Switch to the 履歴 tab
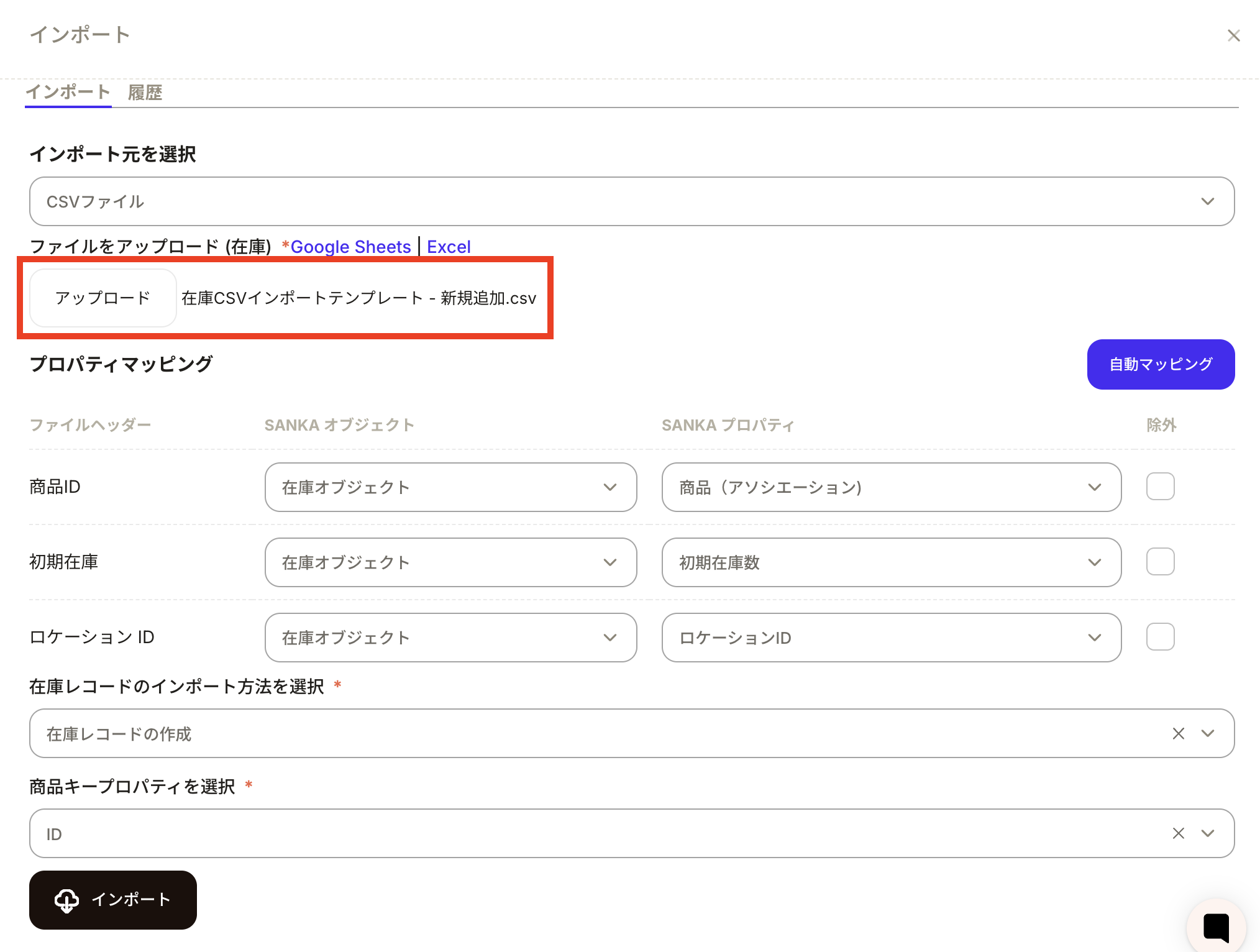Image resolution: width=1260 pixels, height=952 pixels. click(x=145, y=93)
